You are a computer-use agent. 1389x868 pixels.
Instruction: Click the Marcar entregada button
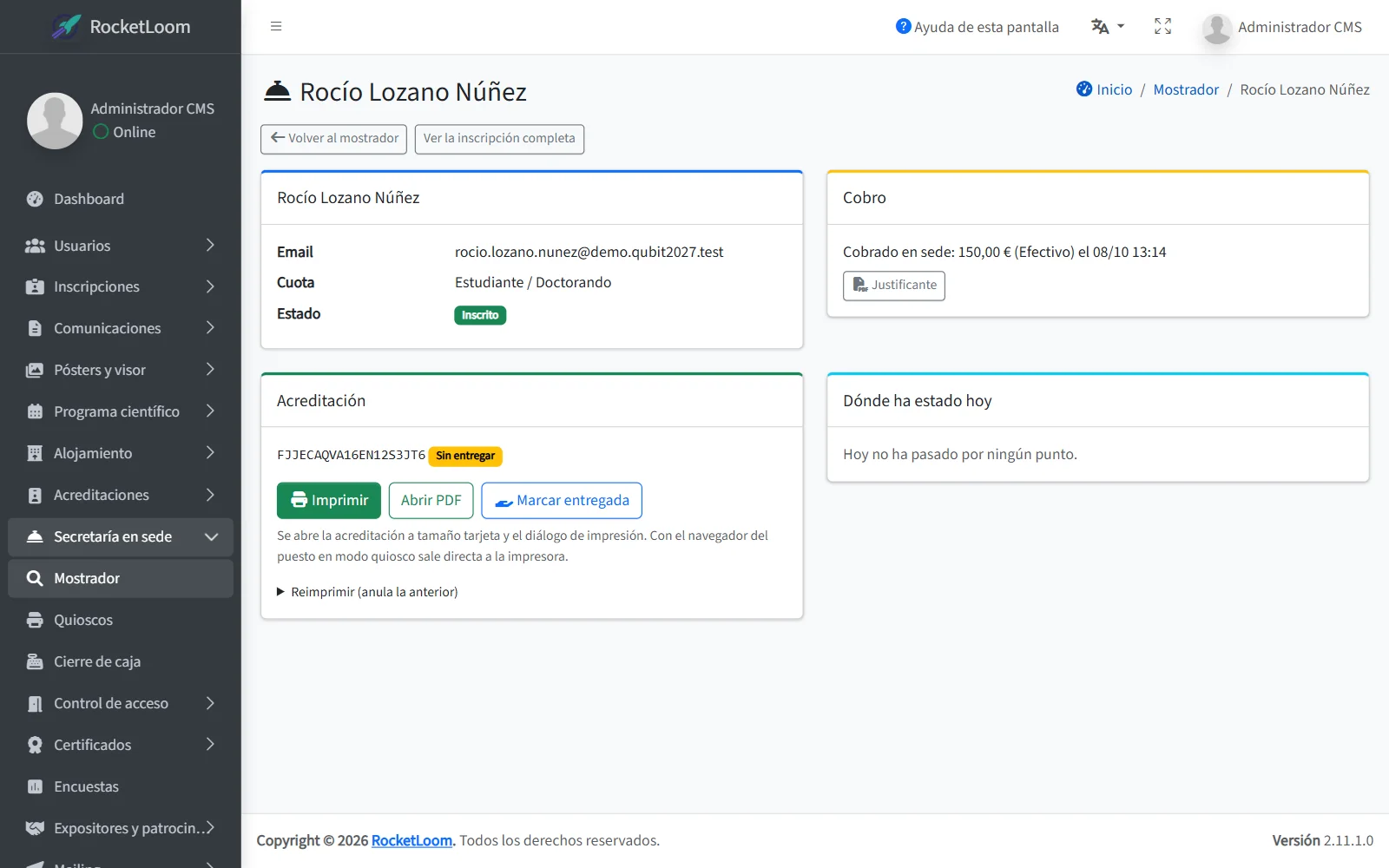(x=562, y=500)
